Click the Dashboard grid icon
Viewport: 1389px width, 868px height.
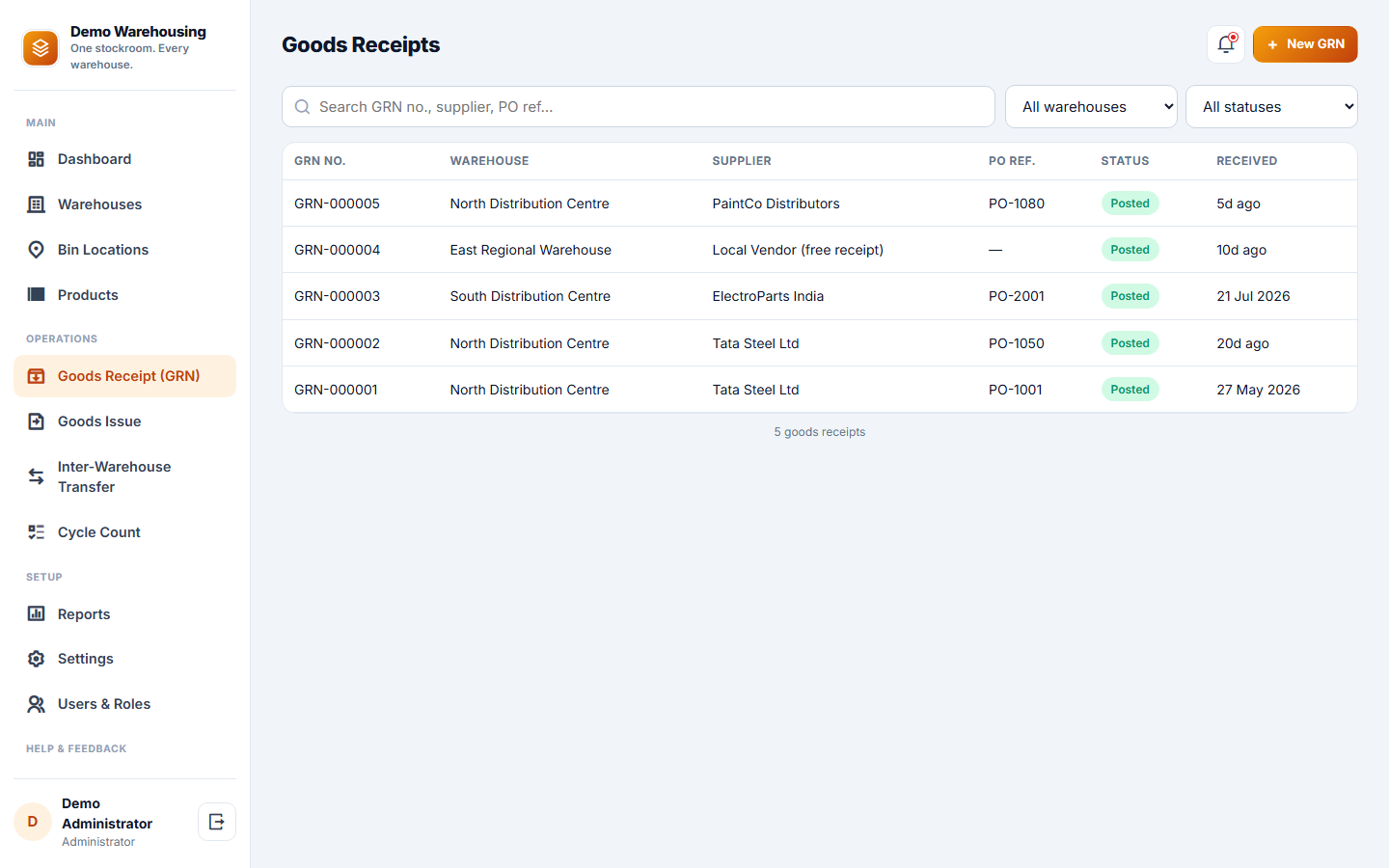coord(37,159)
